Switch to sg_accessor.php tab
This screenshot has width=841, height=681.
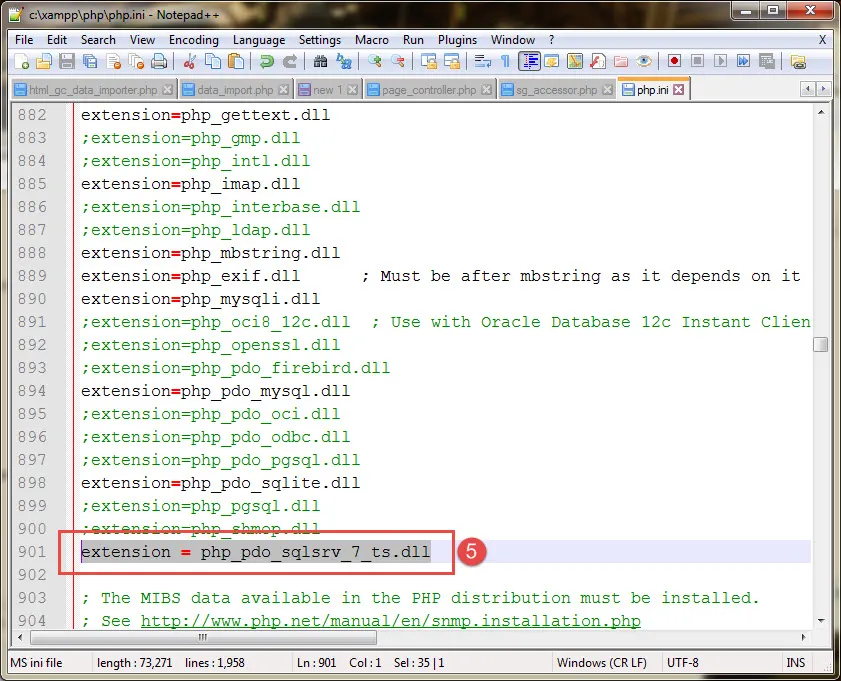tap(556, 90)
